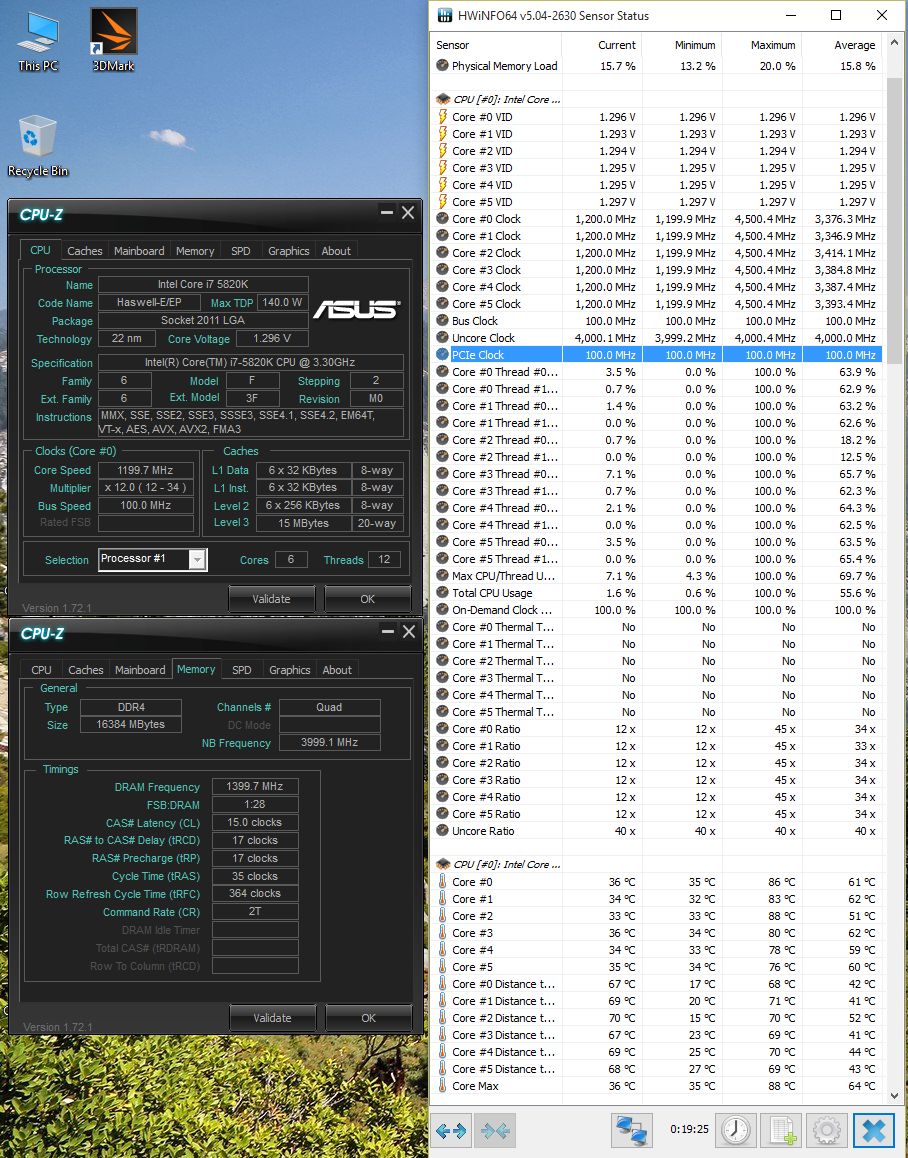The height and width of the screenshot is (1158, 908).
Task: Click the ASUS logo in CPU-Z
Action: [355, 309]
